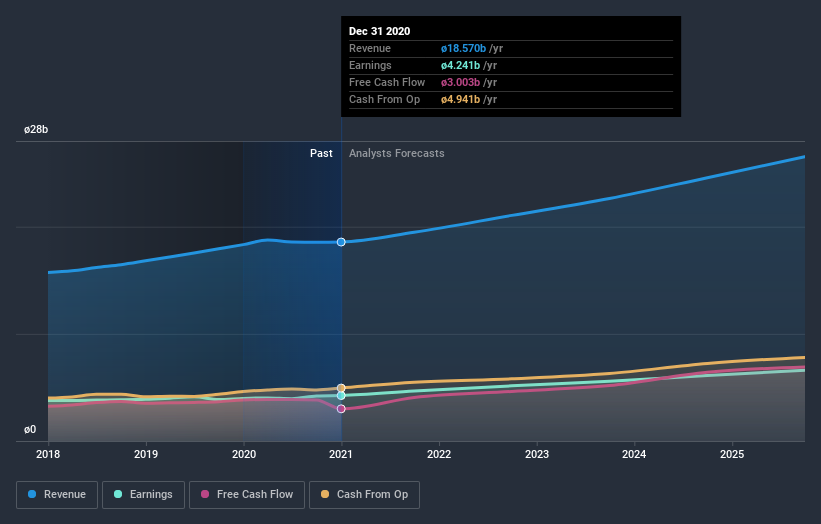The width and height of the screenshot is (821, 524).
Task: Toggle the Cash From Op legend button
Action: [364, 495]
